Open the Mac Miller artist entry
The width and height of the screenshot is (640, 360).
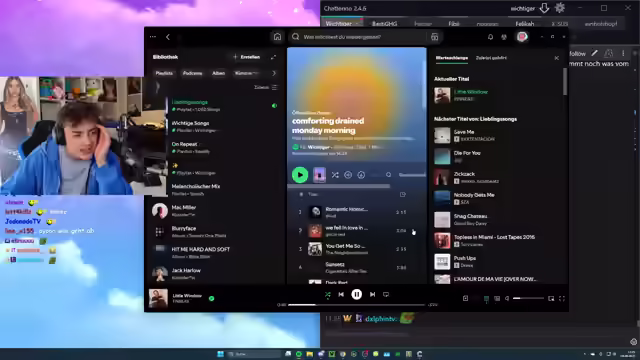click(x=215, y=211)
